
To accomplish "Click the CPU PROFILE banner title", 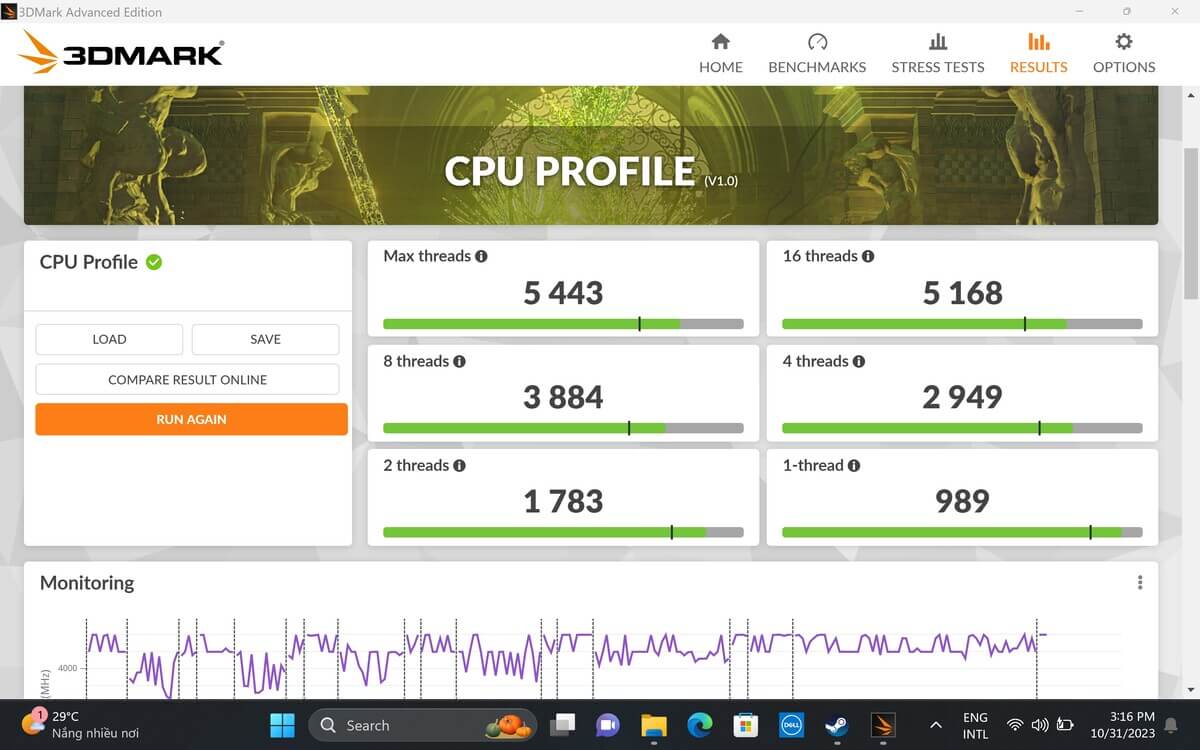I will [x=570, y=171].
